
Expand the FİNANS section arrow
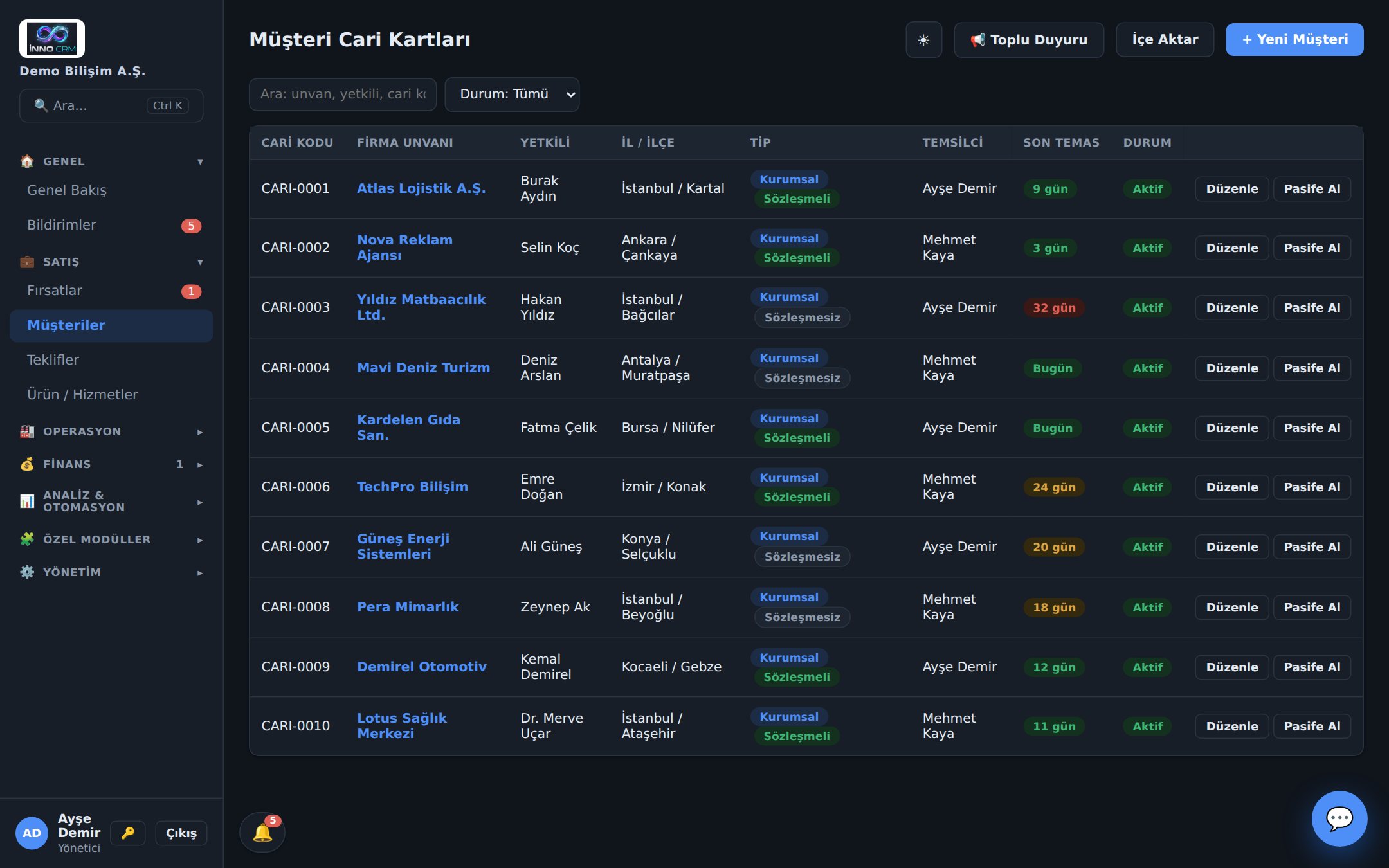coord(200,465)
